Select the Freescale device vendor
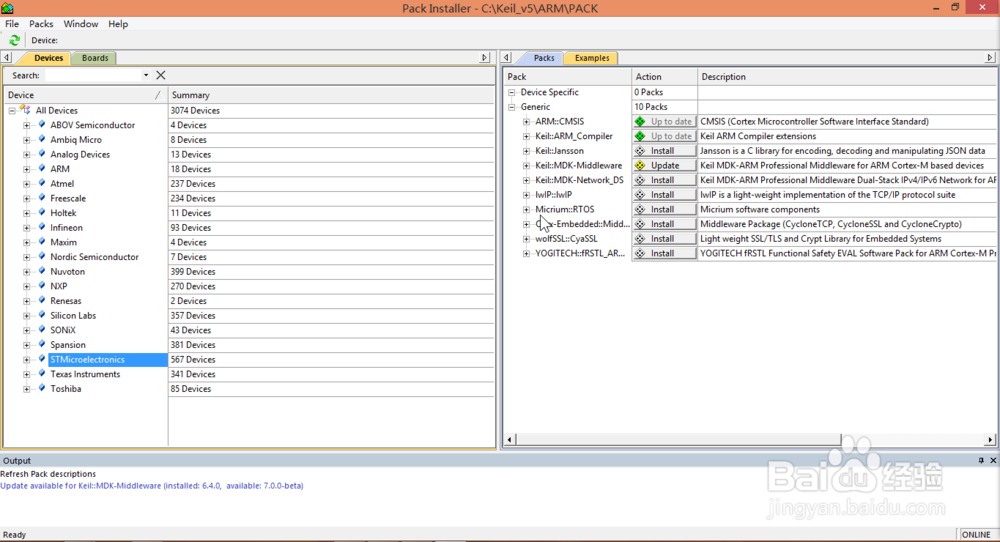 tap(68, 198)
